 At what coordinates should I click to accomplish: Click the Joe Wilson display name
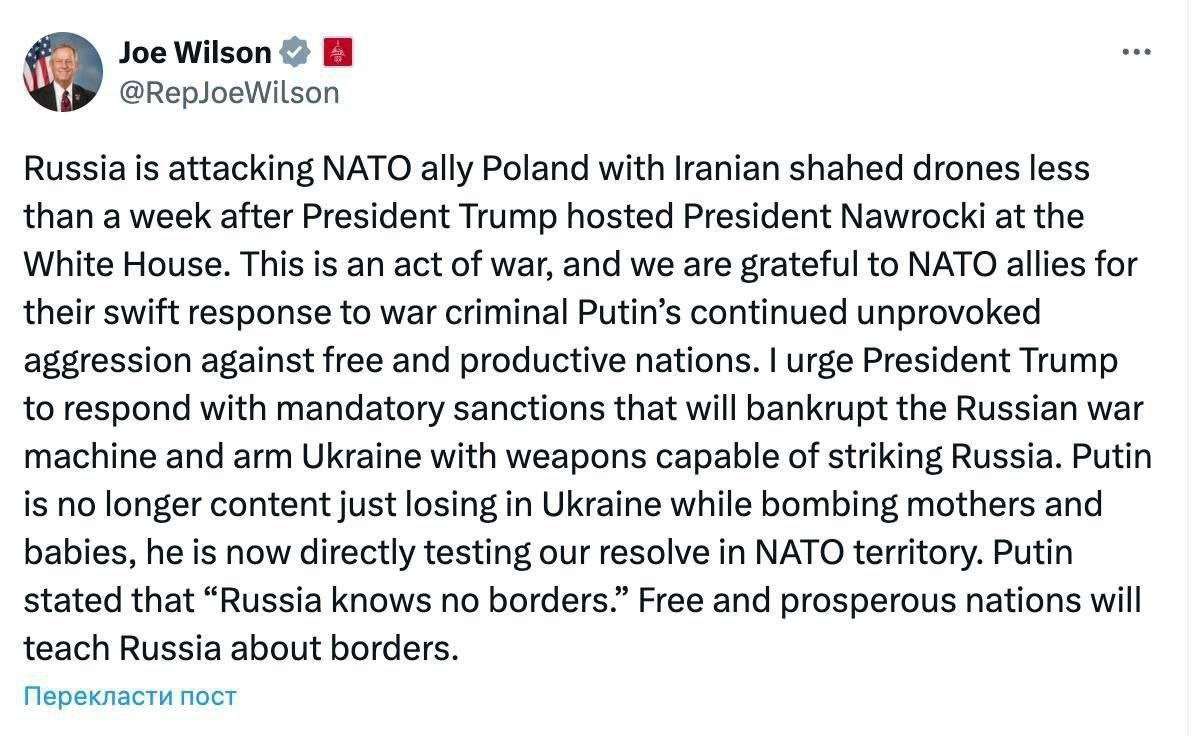click(195, 52)
